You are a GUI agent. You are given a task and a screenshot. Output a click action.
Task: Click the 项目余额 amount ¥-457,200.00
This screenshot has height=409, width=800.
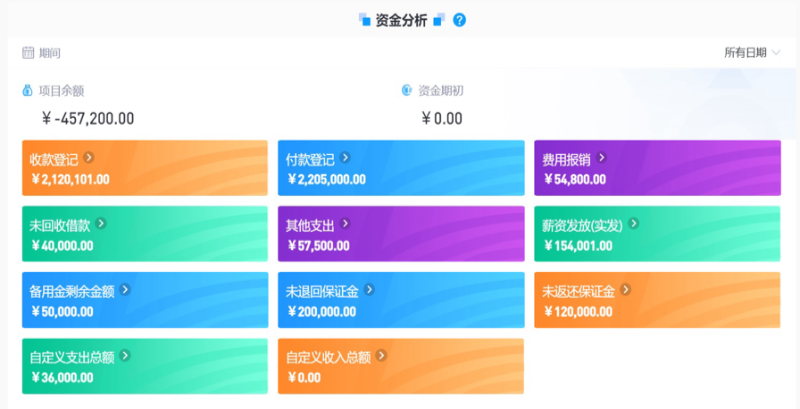coord(88,118)
